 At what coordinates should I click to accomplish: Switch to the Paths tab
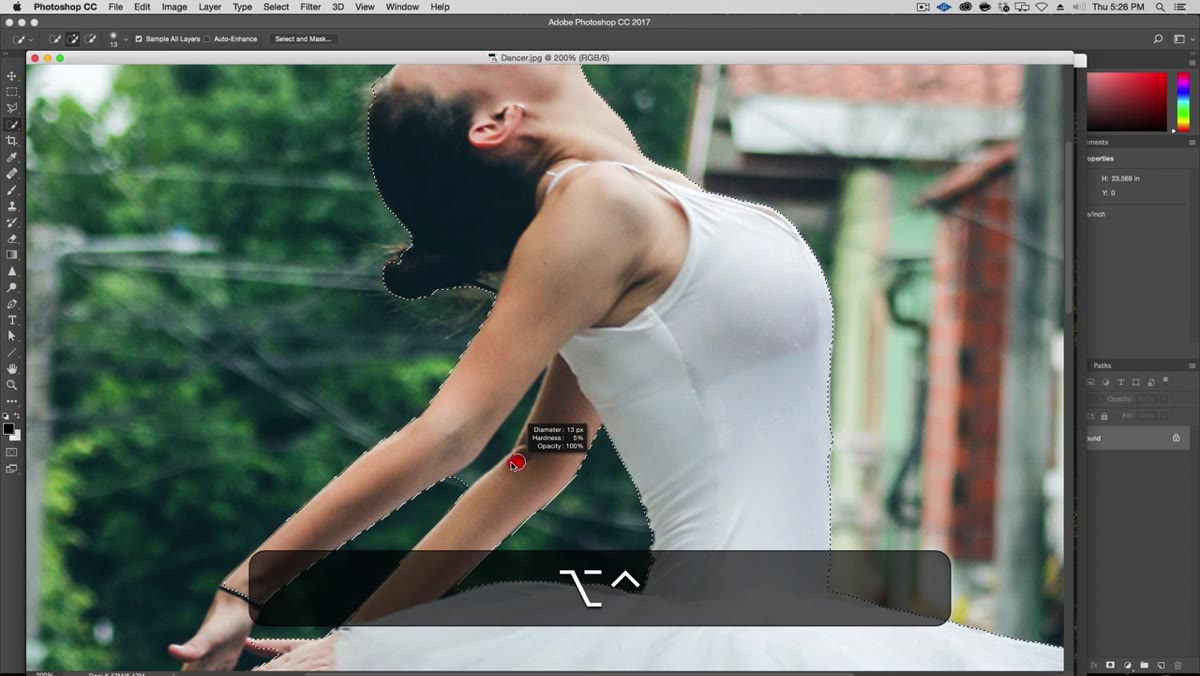click(1102, 365)
